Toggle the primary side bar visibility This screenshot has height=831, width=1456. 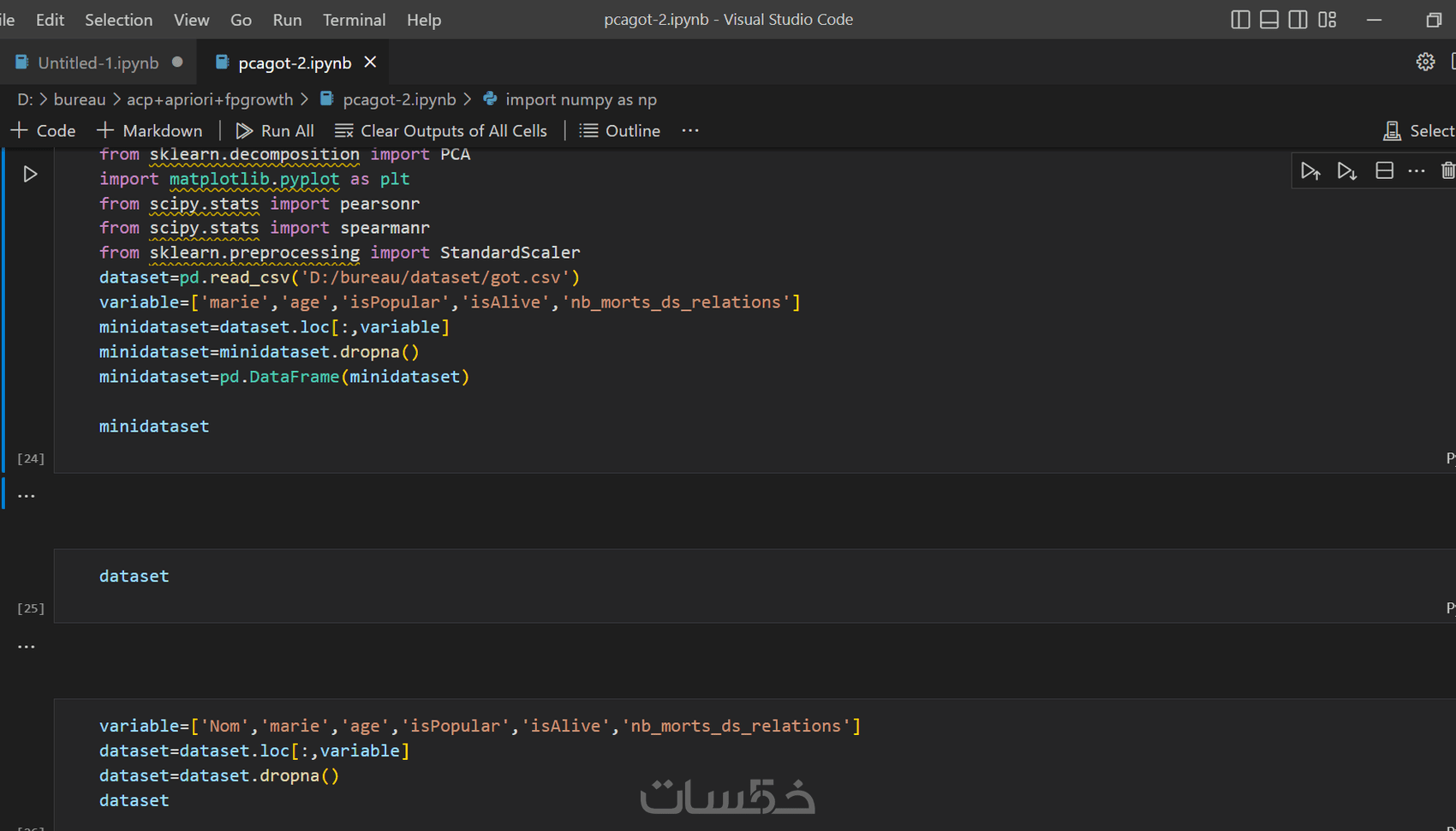click(1239, 20)
